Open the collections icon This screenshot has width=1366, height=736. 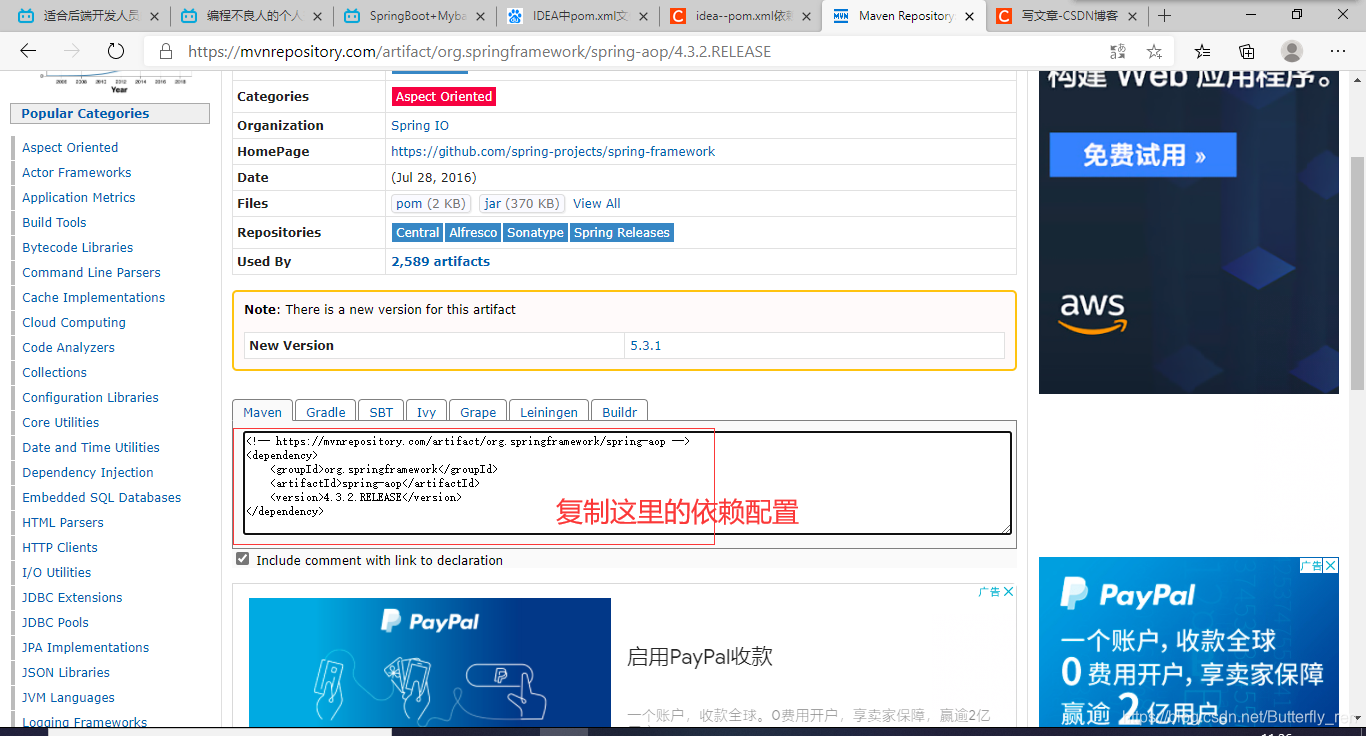1246,51
